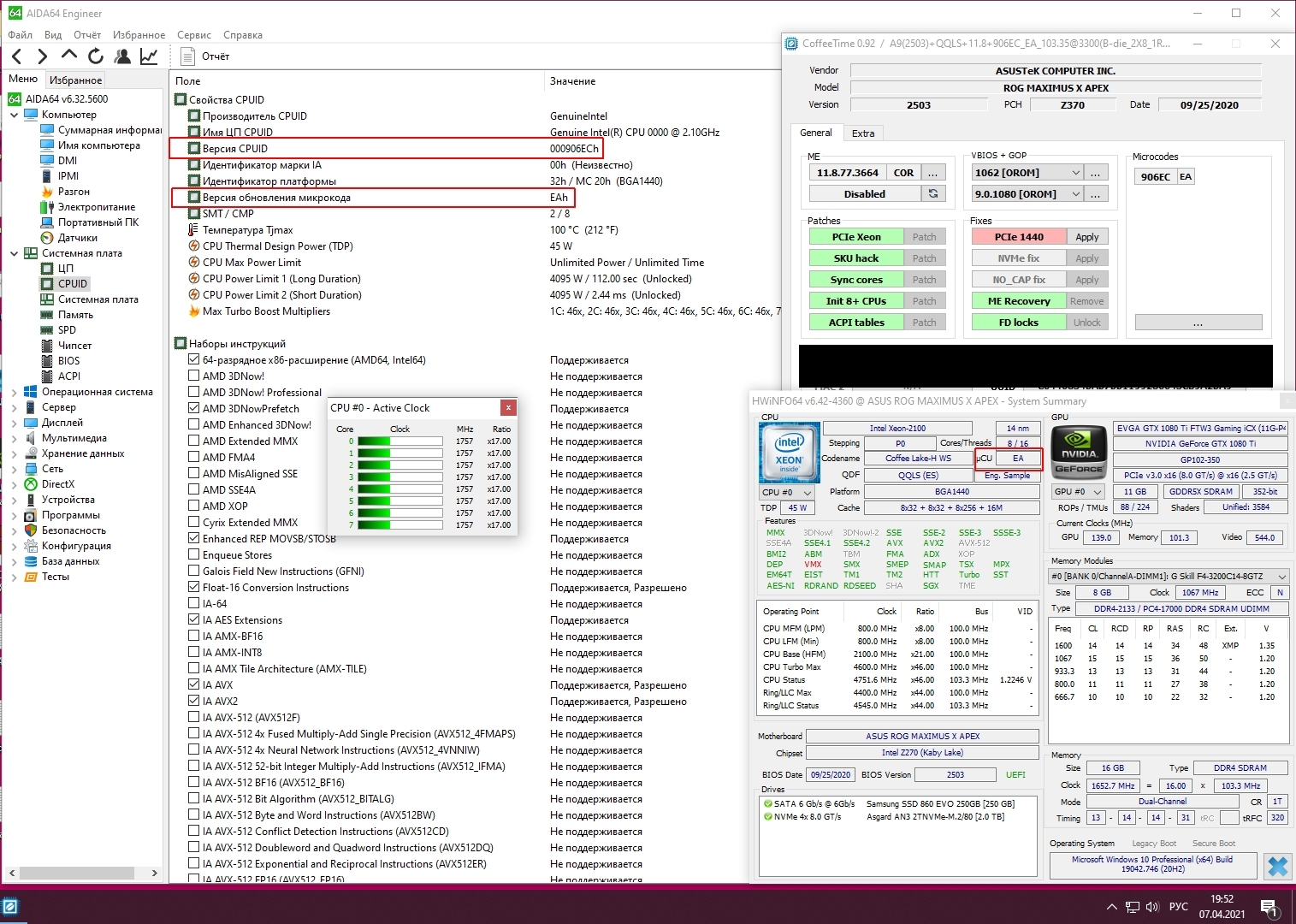The height and width of the screenshot is (924, 1296).
Task: Click the NVIDIA GeForce logo in HWiNFO
Action: coord(1079,452)
